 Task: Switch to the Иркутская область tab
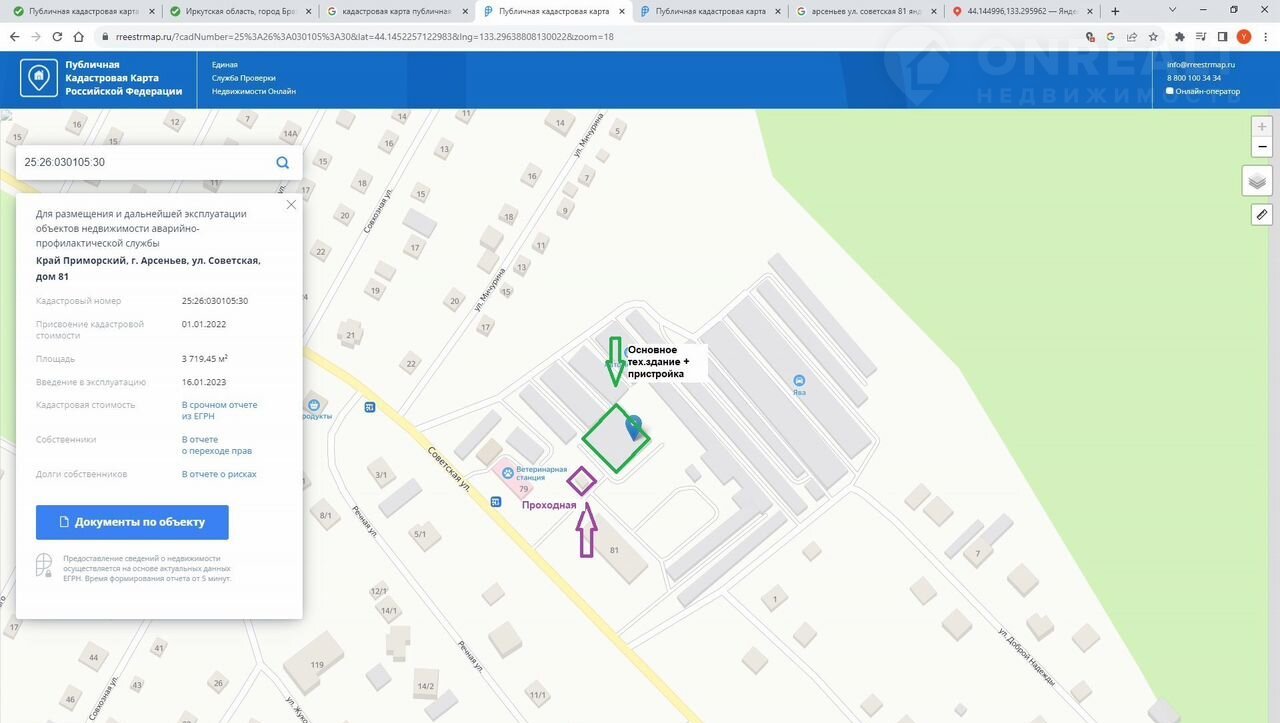click(240, 11)
